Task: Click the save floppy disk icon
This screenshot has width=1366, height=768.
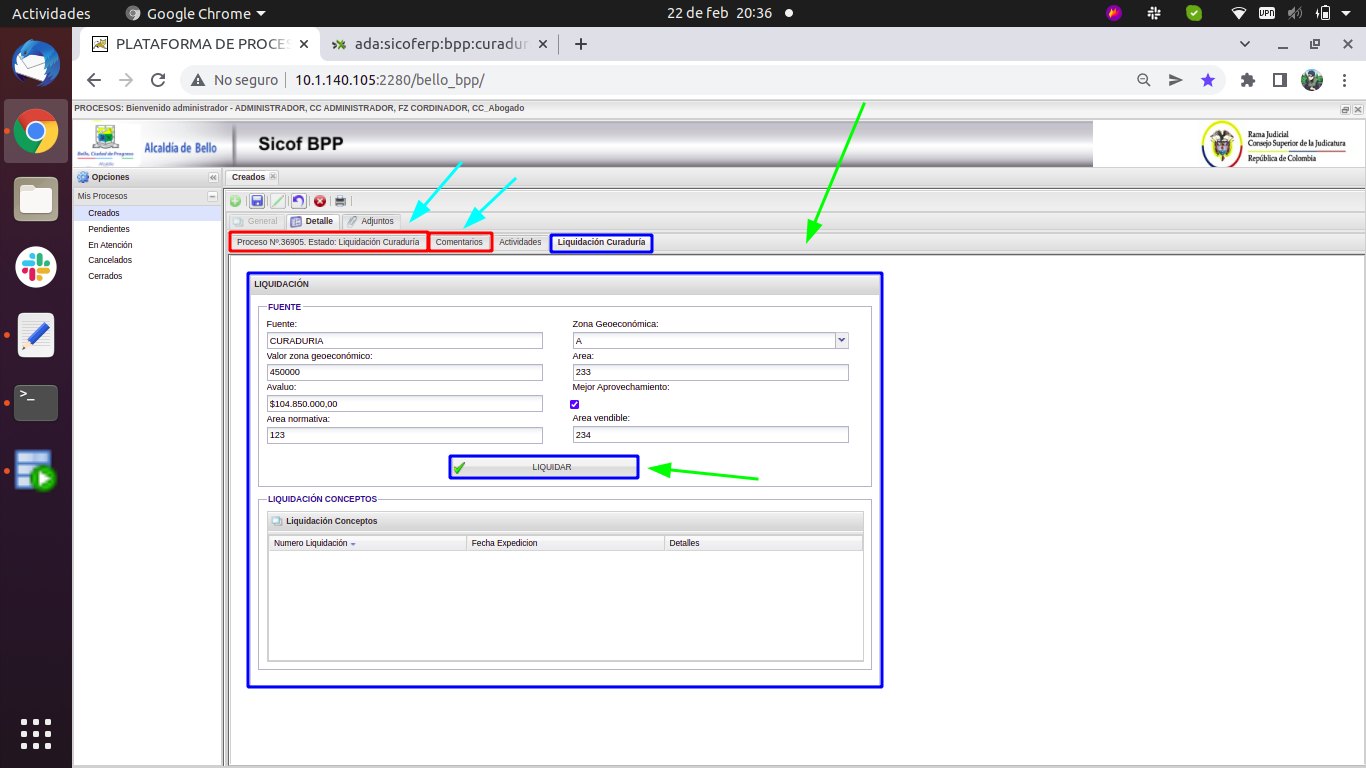Action: pyautogui.click(x=257, y=201)
